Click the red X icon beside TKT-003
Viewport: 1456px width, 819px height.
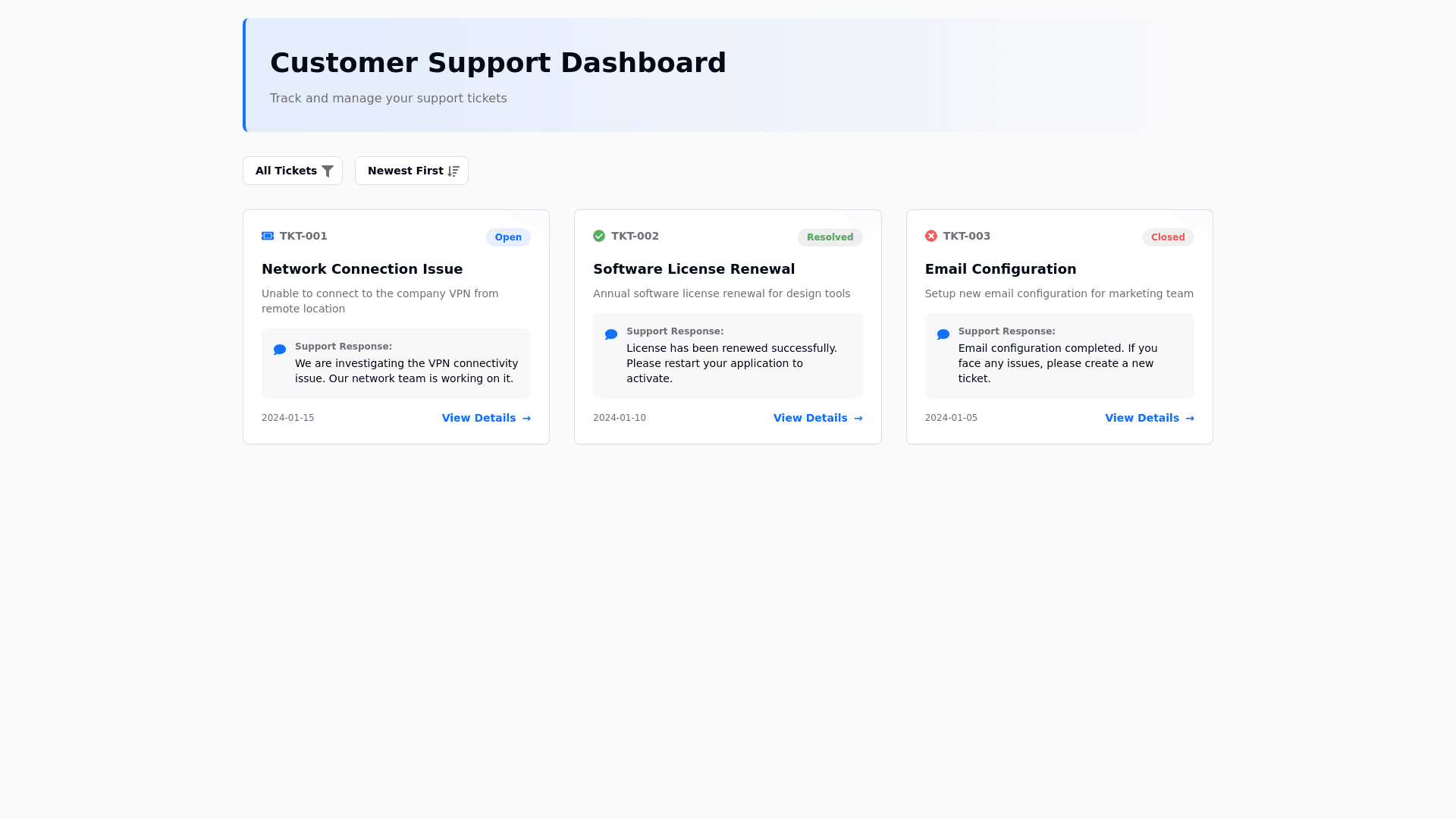click(x=931, y=236)
